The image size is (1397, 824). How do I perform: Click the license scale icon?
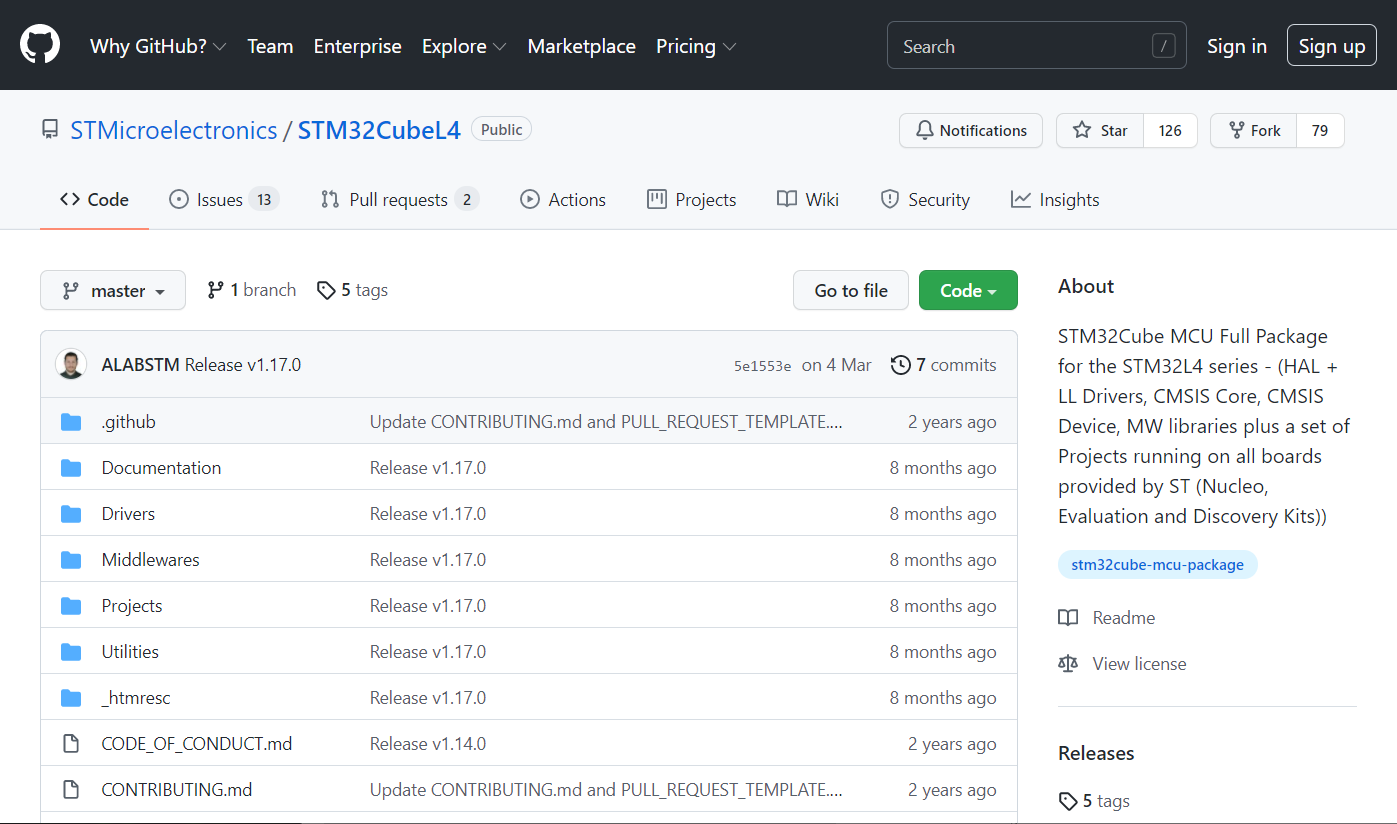(1068, 664)
